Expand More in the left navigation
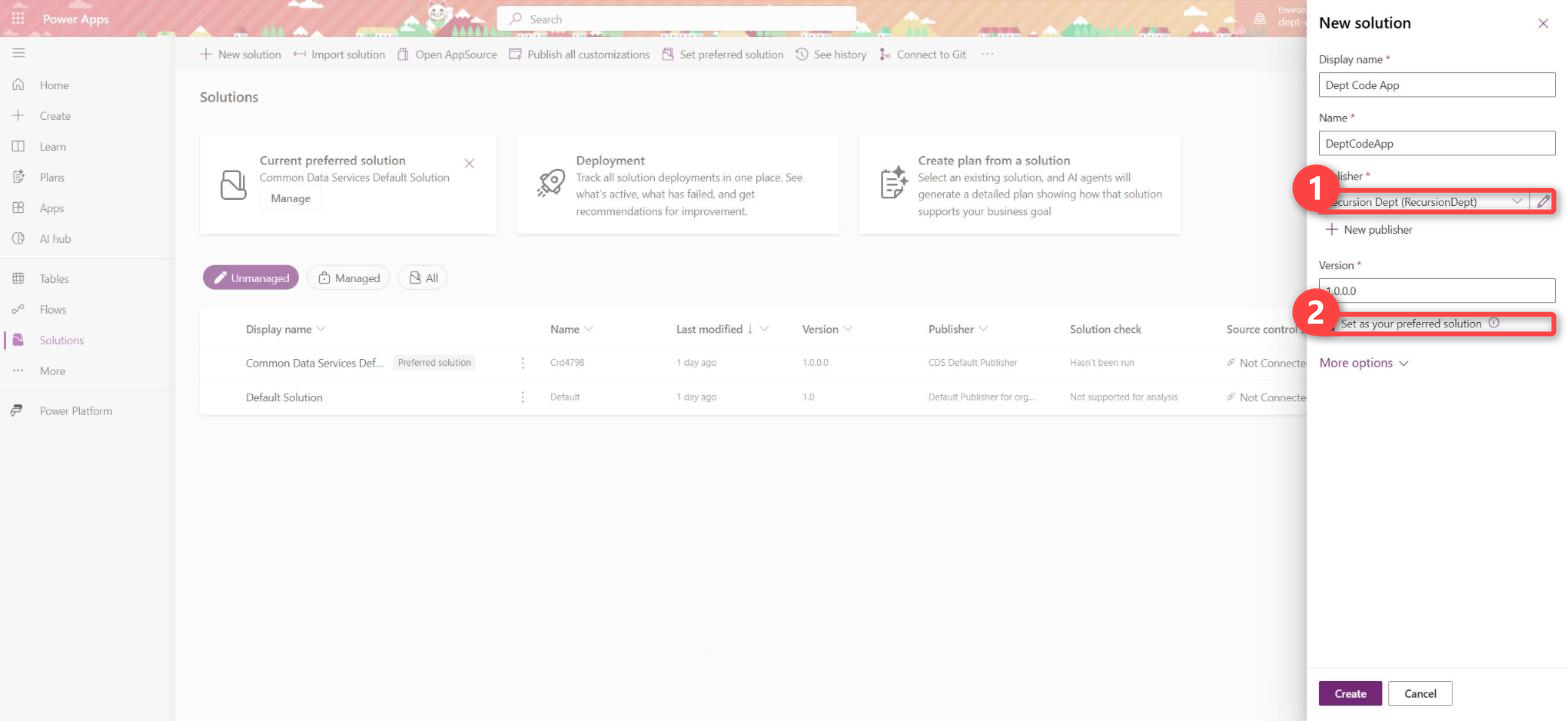 pos(52,371)
